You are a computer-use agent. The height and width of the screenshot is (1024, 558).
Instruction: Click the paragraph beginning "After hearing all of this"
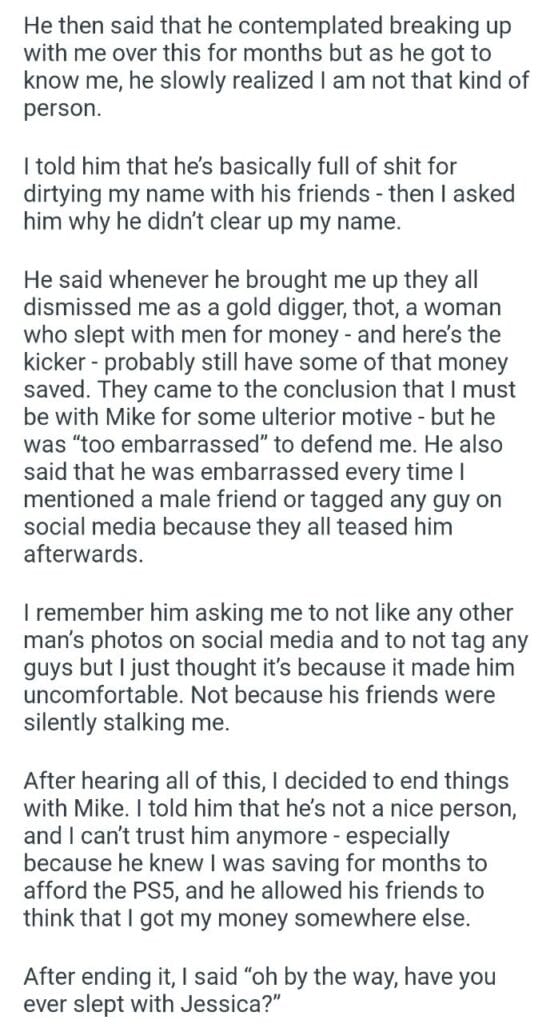(x=271, y=850)
